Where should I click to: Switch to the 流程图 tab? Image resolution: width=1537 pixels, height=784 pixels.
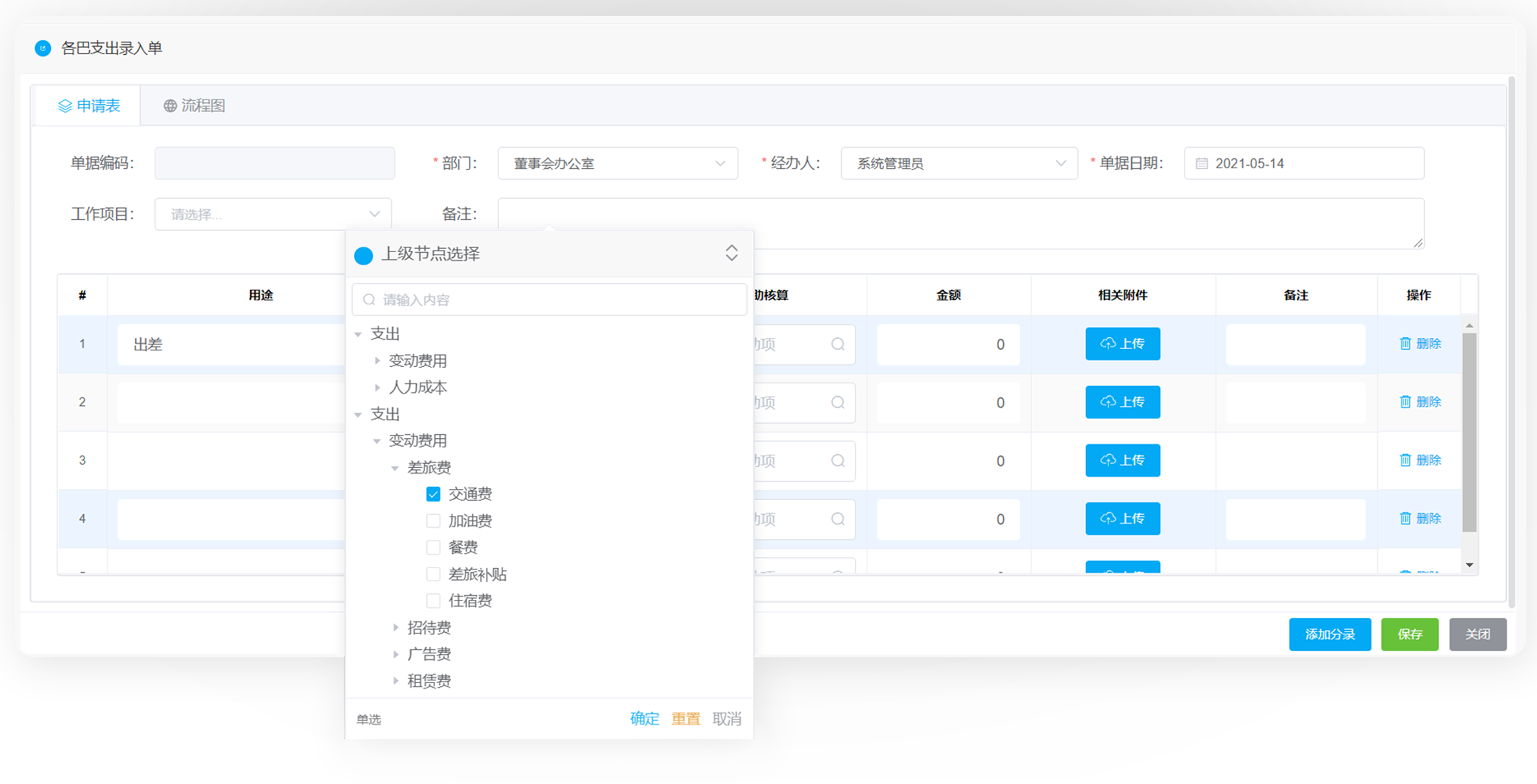click(x=194, y=106)
